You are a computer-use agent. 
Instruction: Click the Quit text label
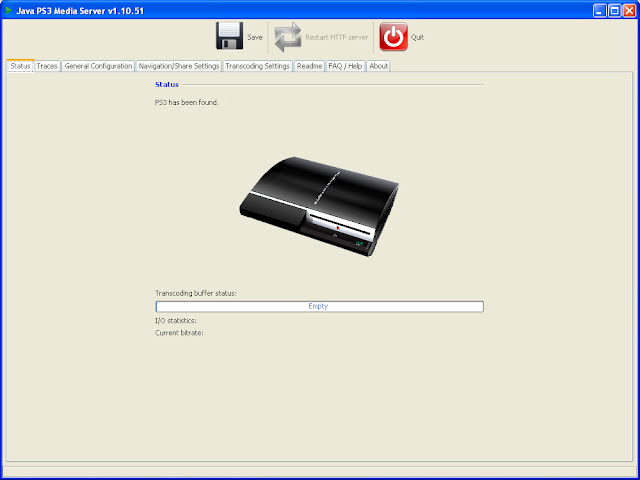pyautogui.click(x=417, y=37)
